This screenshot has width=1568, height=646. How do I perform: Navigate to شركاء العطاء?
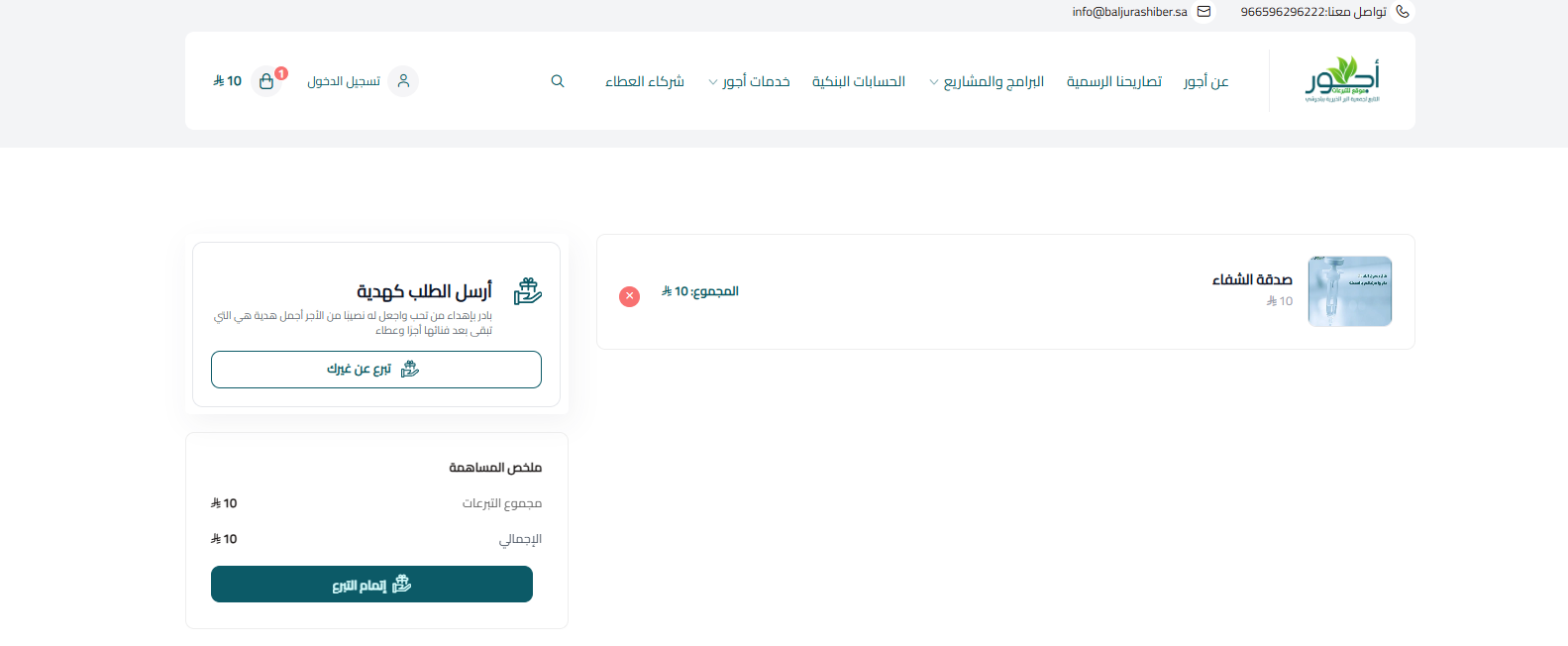pos(645,81)
